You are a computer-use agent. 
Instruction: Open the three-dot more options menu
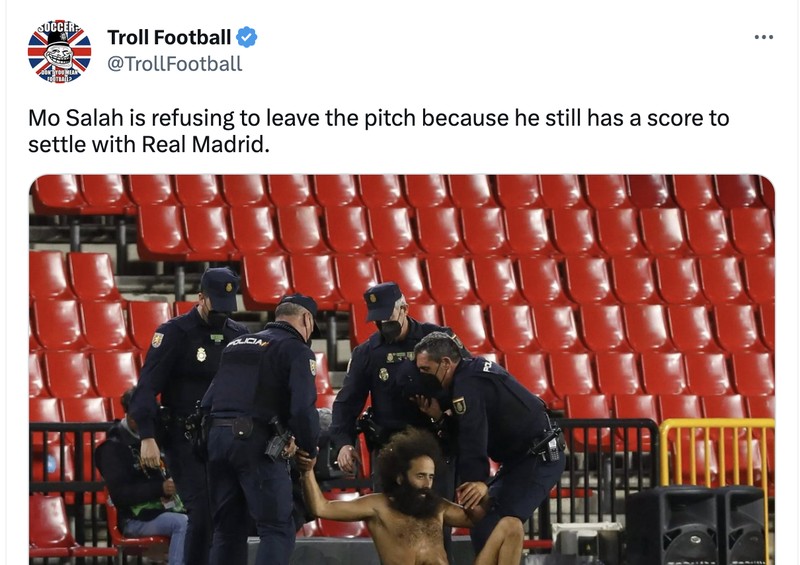[x=763, y=37]
